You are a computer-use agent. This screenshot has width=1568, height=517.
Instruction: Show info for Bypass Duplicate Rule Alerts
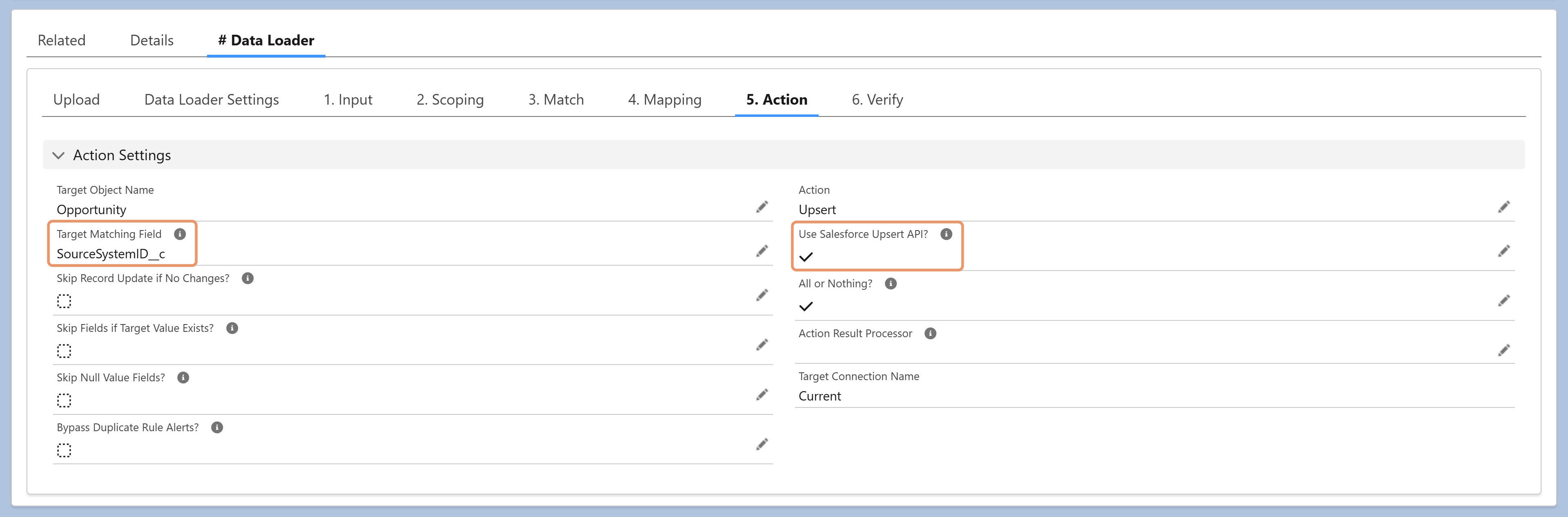click(x=217, y=427)
